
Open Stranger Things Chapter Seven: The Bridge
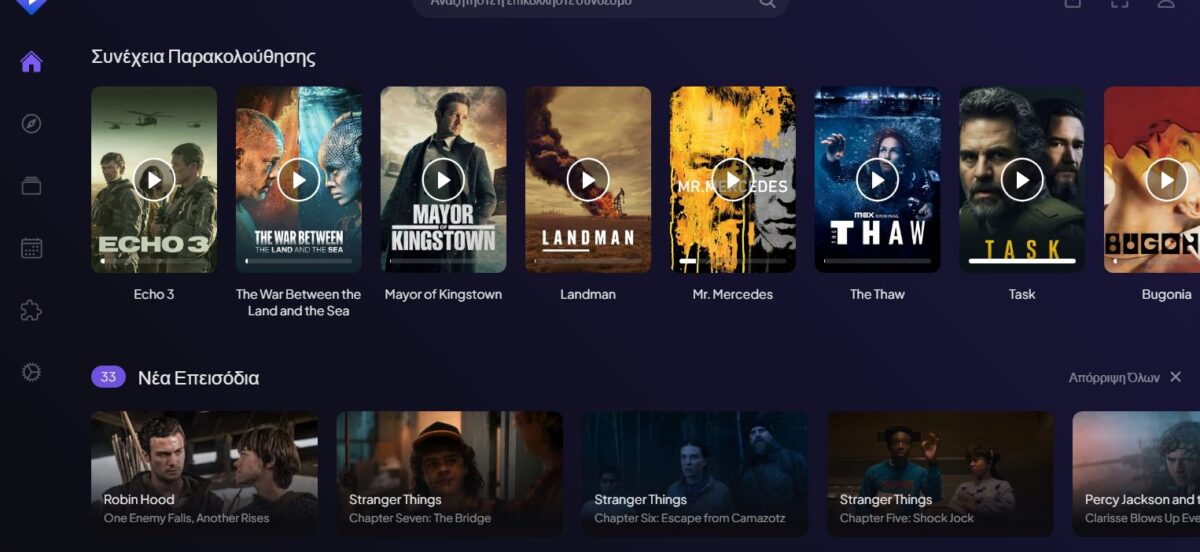(449, 474)
